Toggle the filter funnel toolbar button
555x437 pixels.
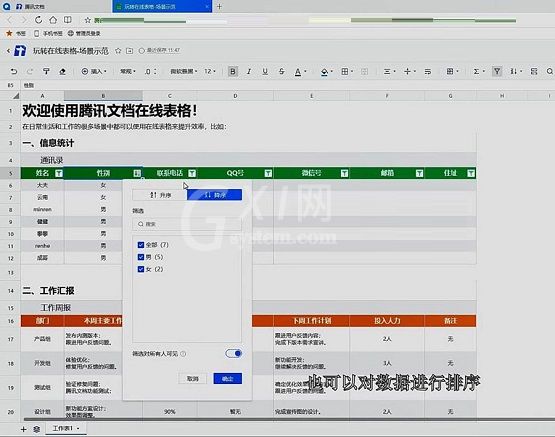point(497,71)
